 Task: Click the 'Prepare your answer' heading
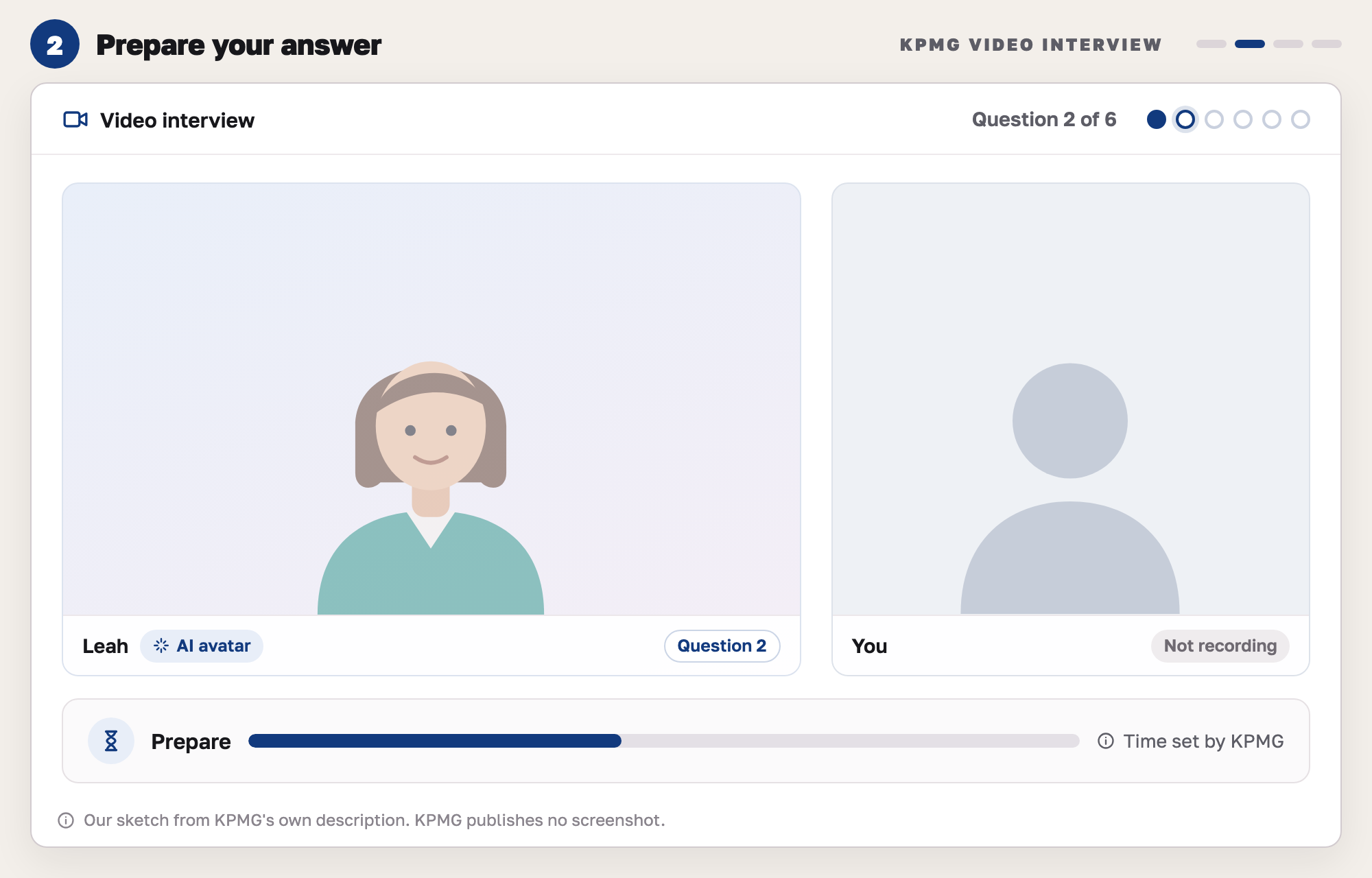[x=239, y=45]
